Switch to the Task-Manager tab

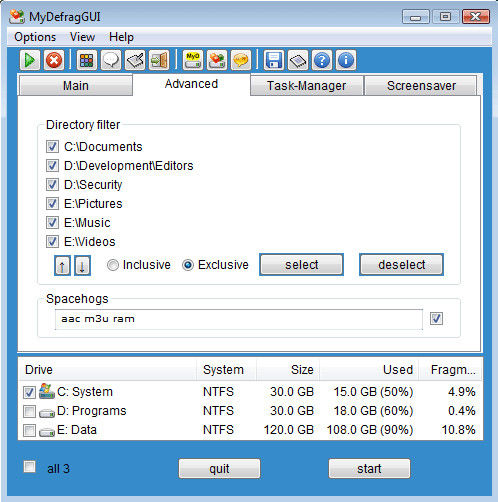click(306, 86)
